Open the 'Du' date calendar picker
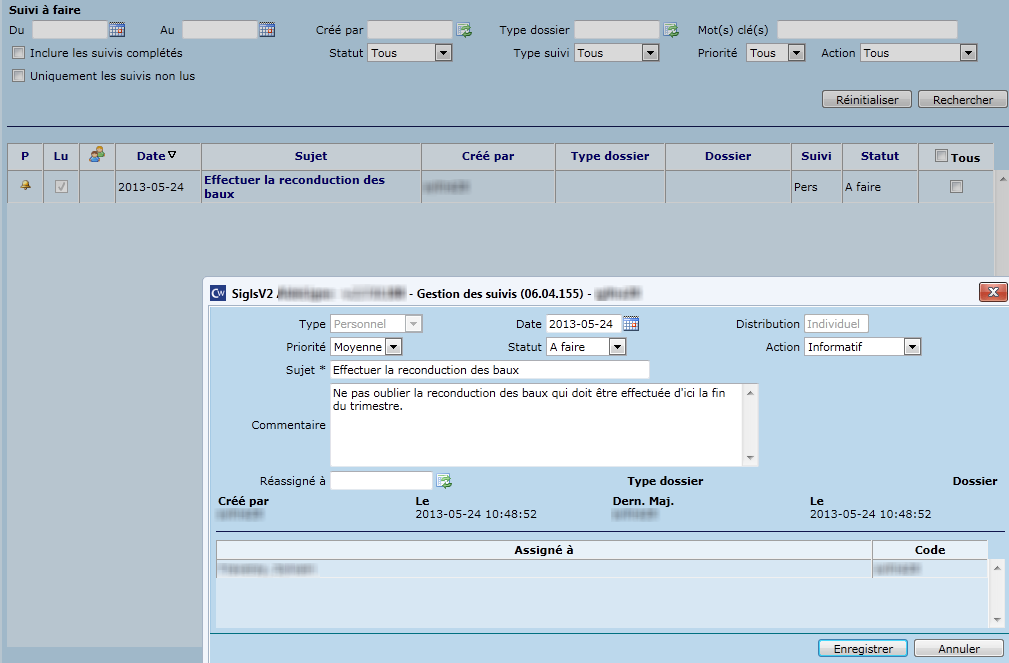 (117, 30)
